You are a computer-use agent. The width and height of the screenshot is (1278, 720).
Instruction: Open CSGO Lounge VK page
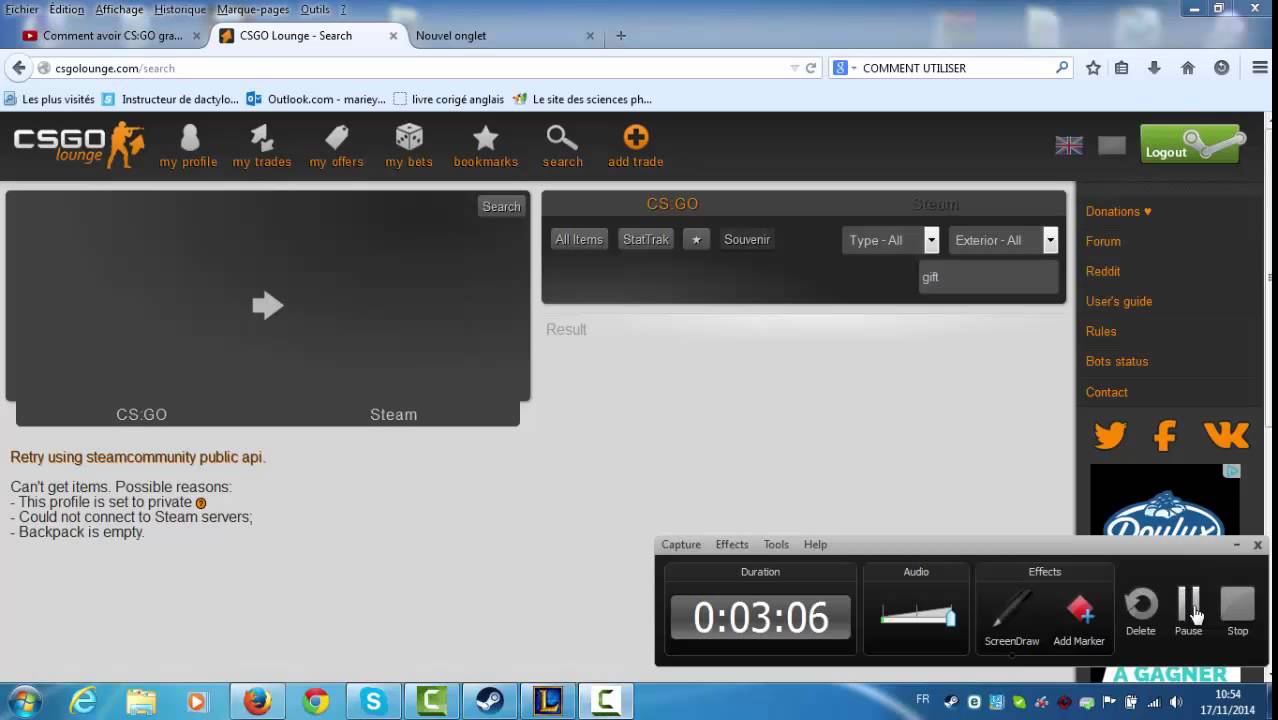1226,435
